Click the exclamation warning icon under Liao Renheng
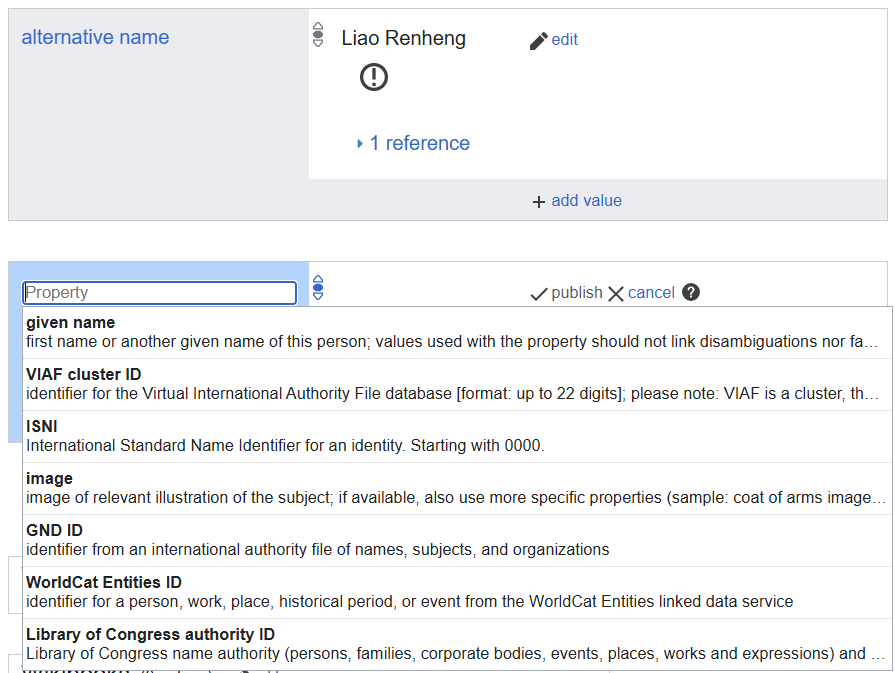Screen dimensions: 895x673 pyautogui.click(x=374, y=77)
